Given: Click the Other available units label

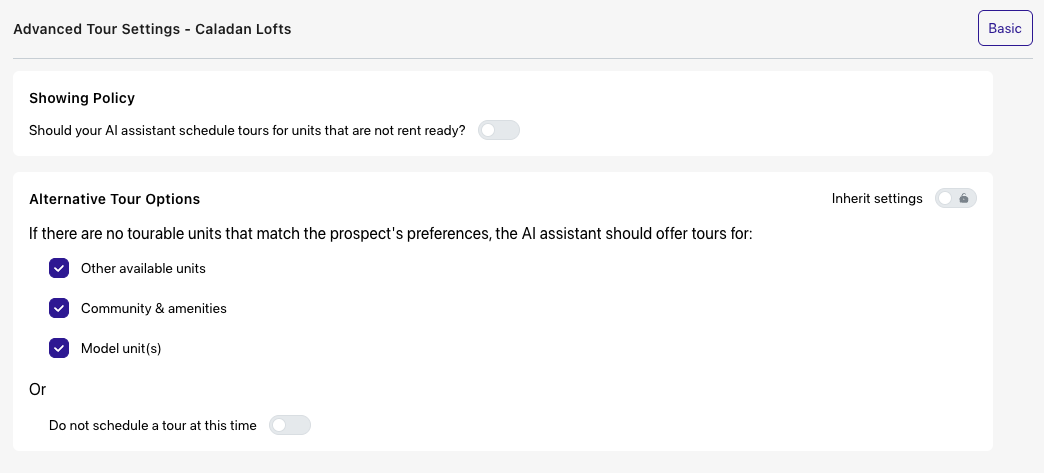Looking at the screenshot, I should pyautogui.click(x=143, y=268).
